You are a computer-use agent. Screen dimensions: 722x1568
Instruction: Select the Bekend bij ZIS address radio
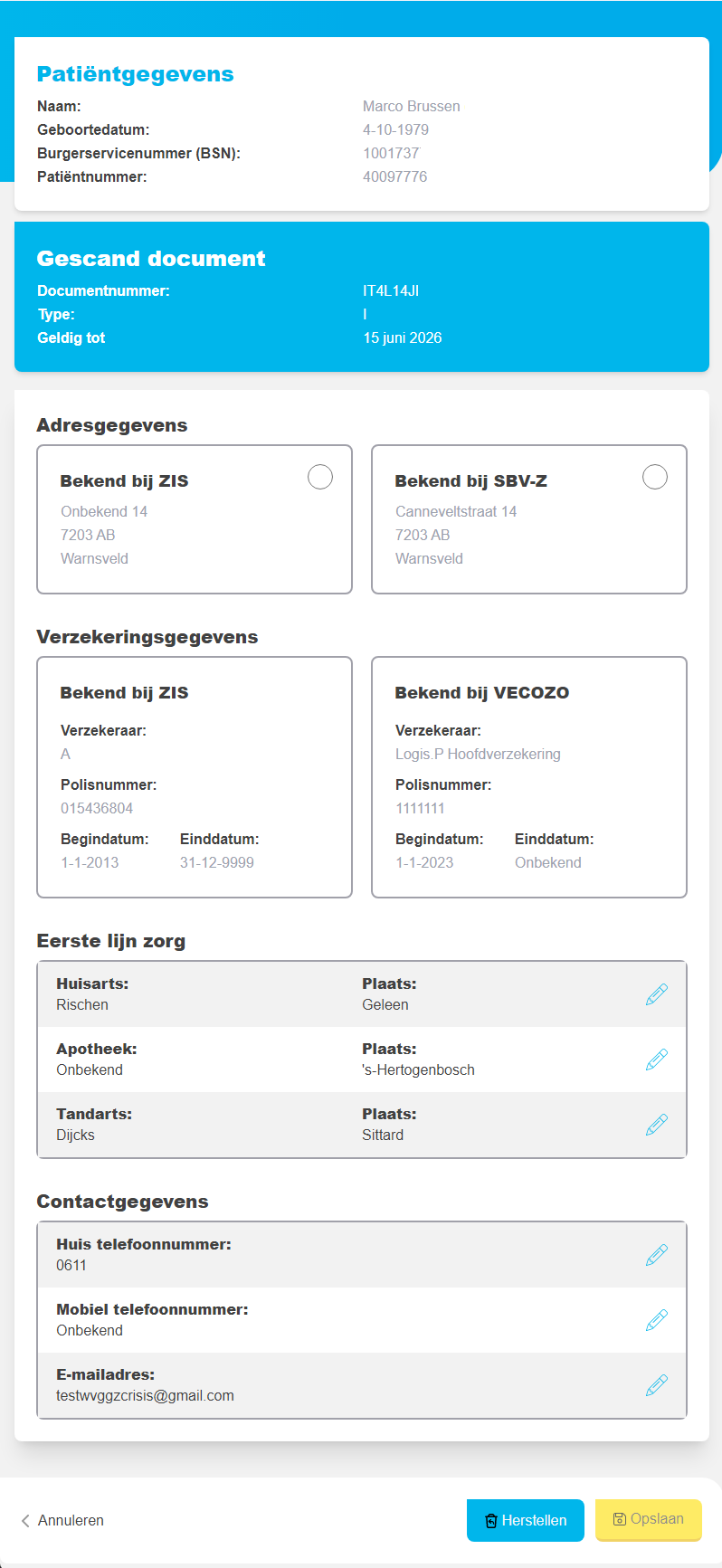pyautogui.click(x=320, y=477)
